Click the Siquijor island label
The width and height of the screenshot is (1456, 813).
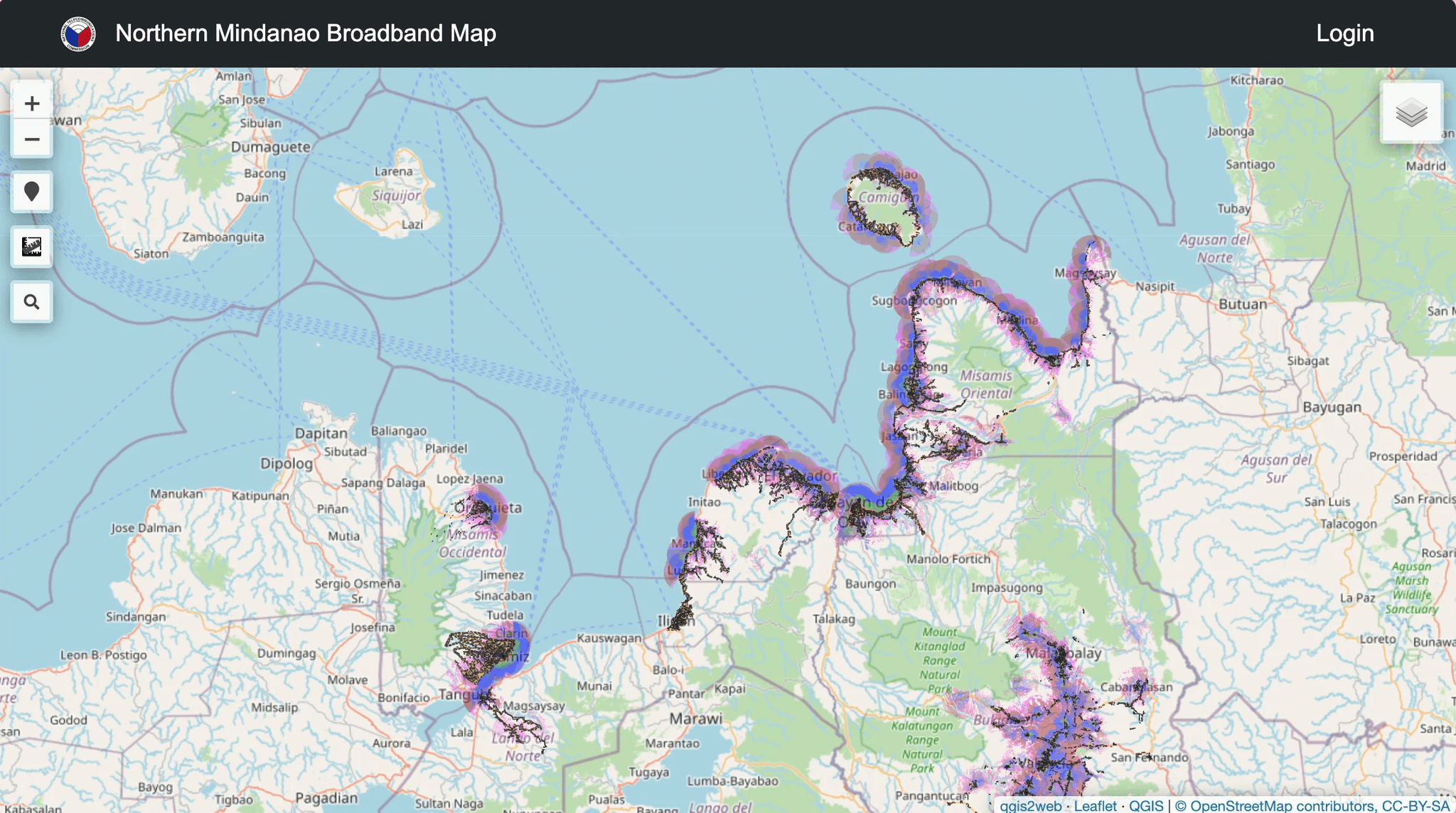[396, 195]
